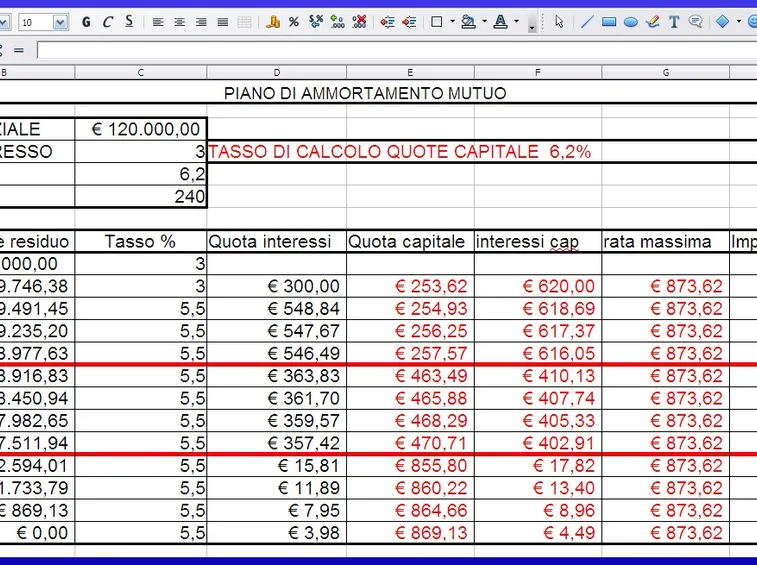Image resolution: width=757 pixels, height=565 pixels.
Task: Center cell text horizontally
Action: coord(180,22)
